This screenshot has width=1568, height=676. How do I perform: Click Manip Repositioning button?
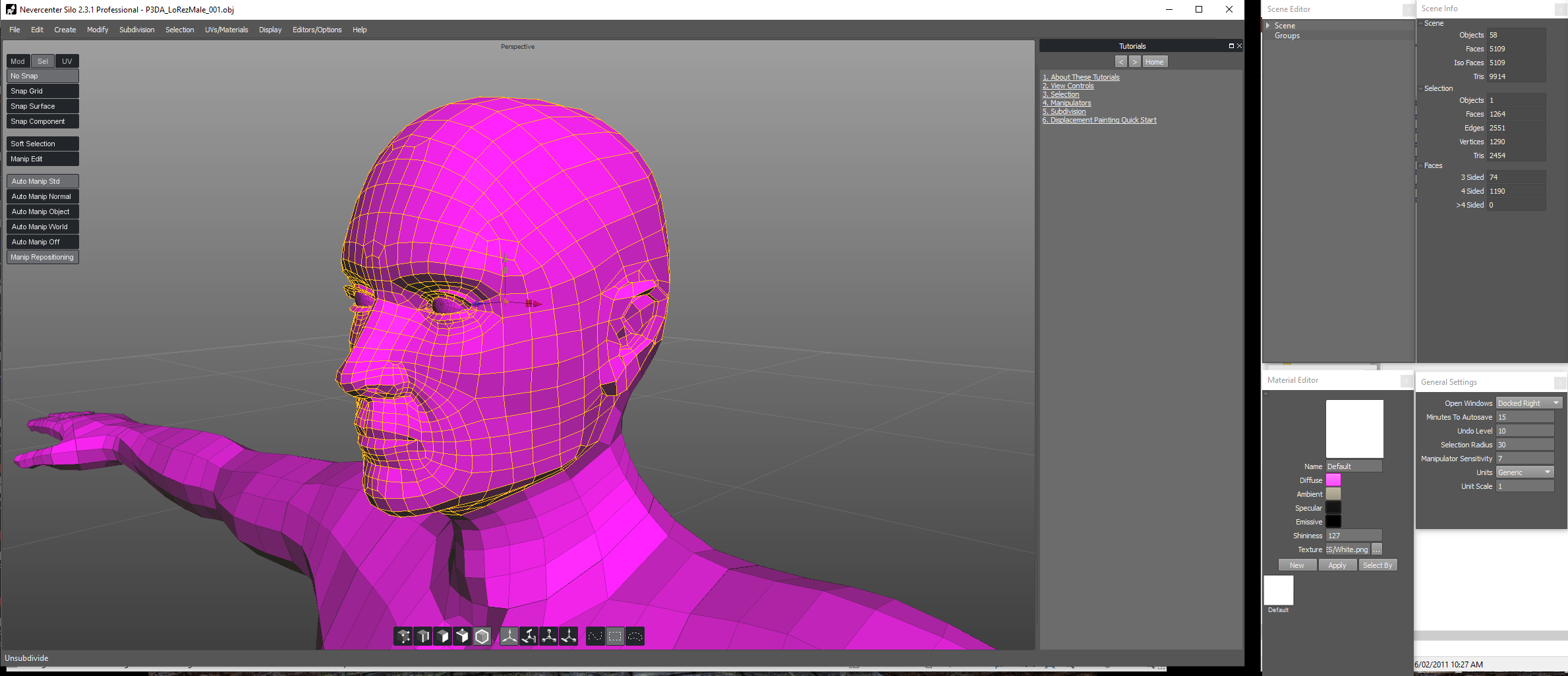[x=43, y=257]
